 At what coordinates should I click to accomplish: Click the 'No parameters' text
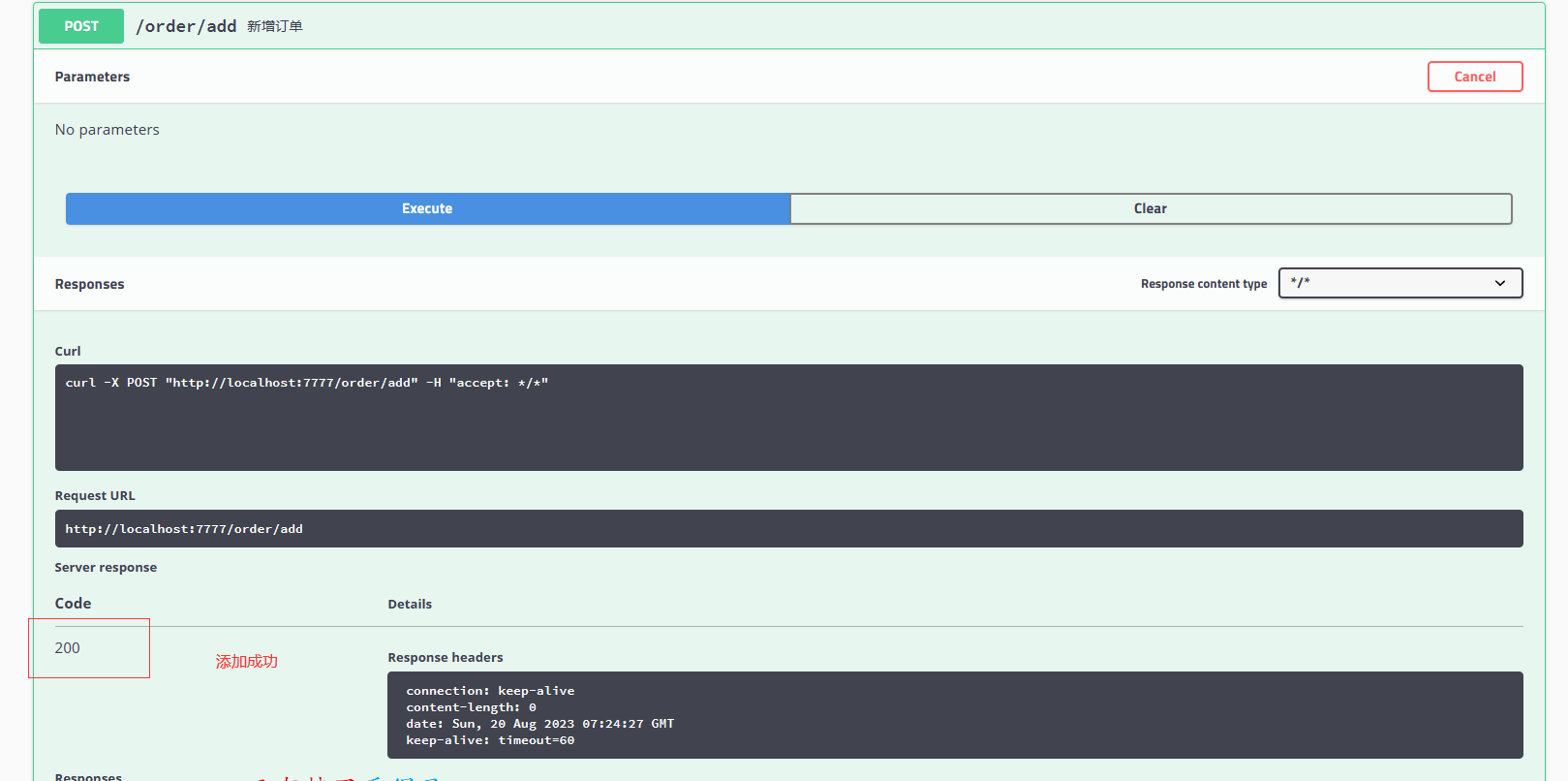[x=108, y=130]
